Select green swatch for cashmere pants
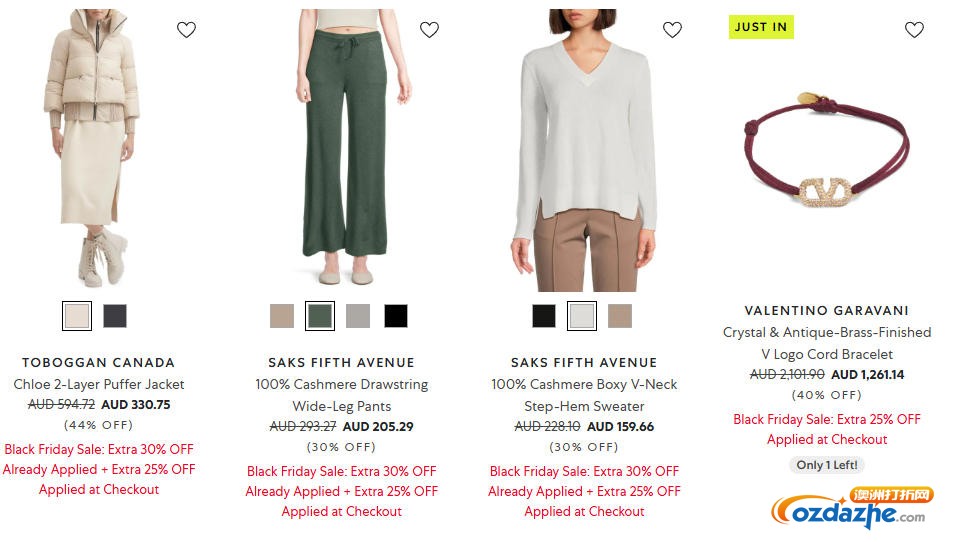The width and height of the screenshot is (956, 542). click(320, 316)
